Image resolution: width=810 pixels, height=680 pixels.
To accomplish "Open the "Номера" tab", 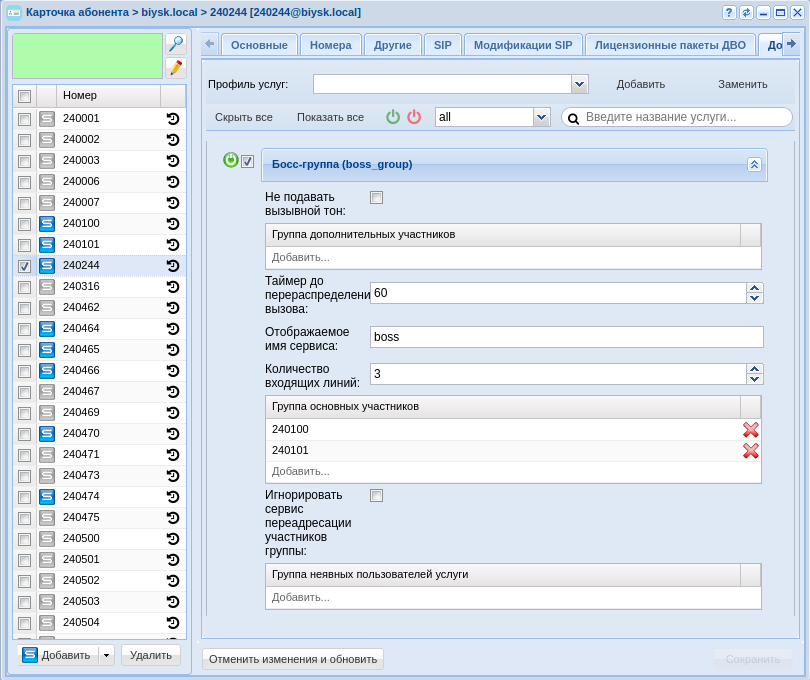I will (x=330, y=45).
